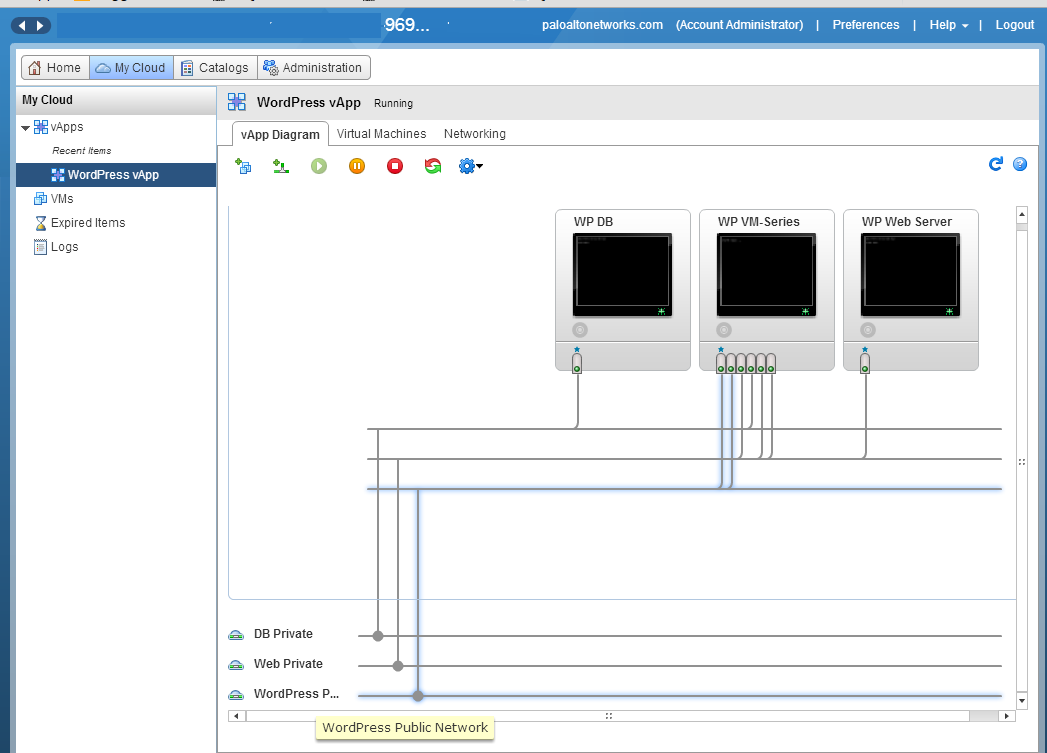
Task: Switch to the Virtual Machines tab
Action: point(381,134)
